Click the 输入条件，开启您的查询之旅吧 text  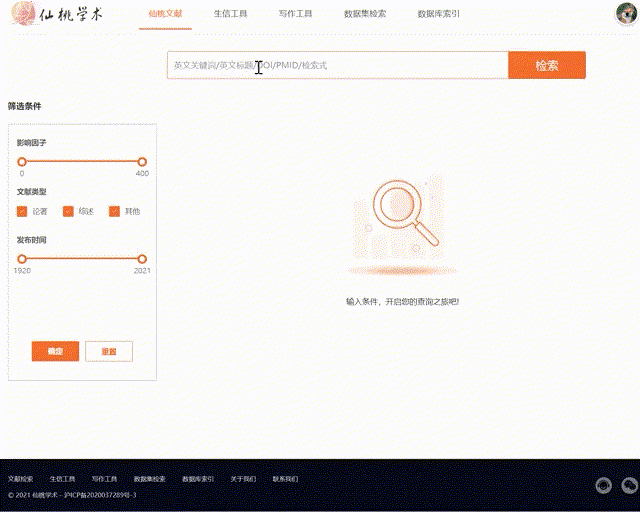pos(402,302)
